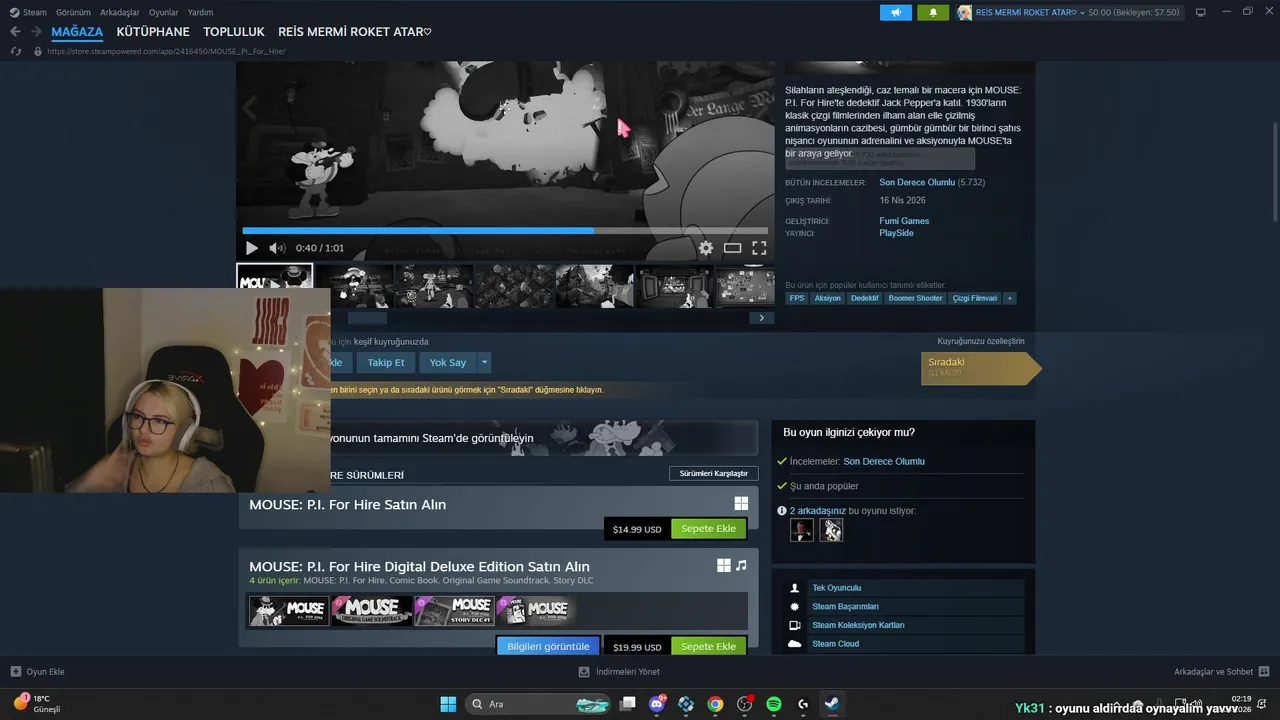Add tag with the plus button
The image size is (1280, 720).
click(1010, 298)
